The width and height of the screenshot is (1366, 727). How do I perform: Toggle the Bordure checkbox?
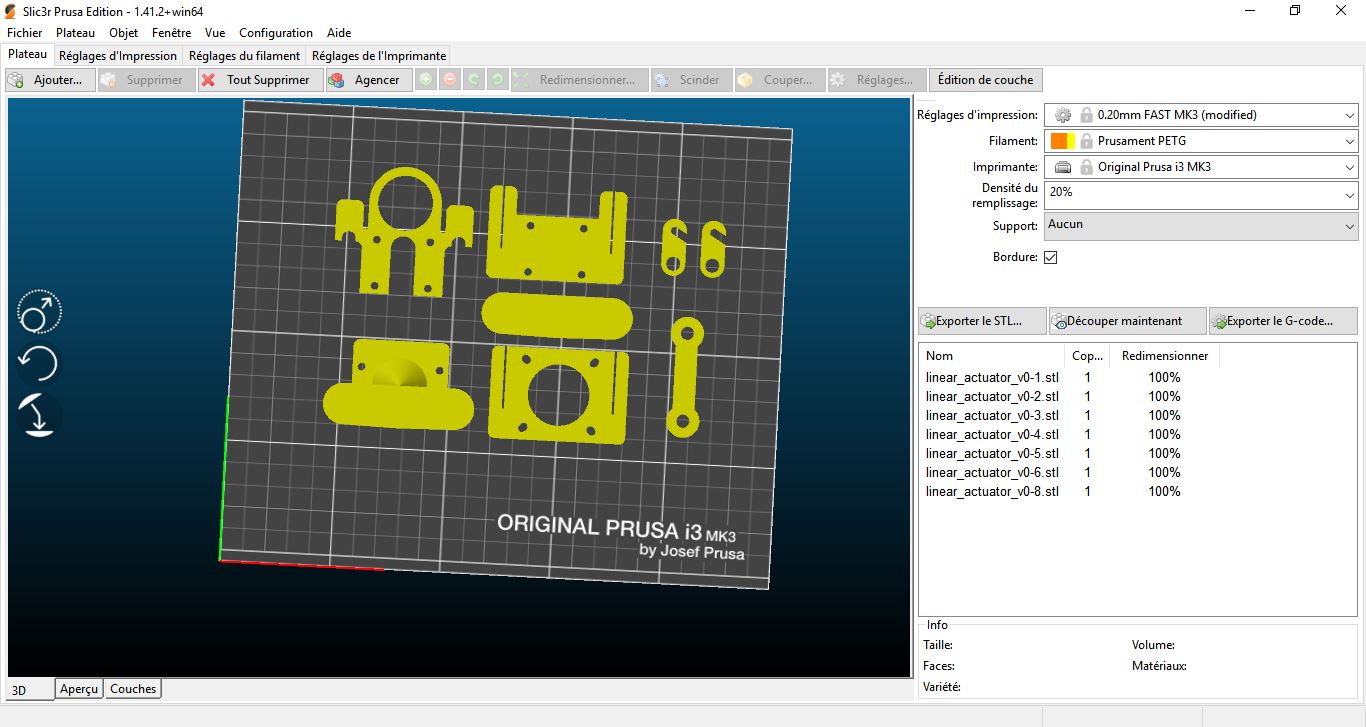click(1050, 257)
